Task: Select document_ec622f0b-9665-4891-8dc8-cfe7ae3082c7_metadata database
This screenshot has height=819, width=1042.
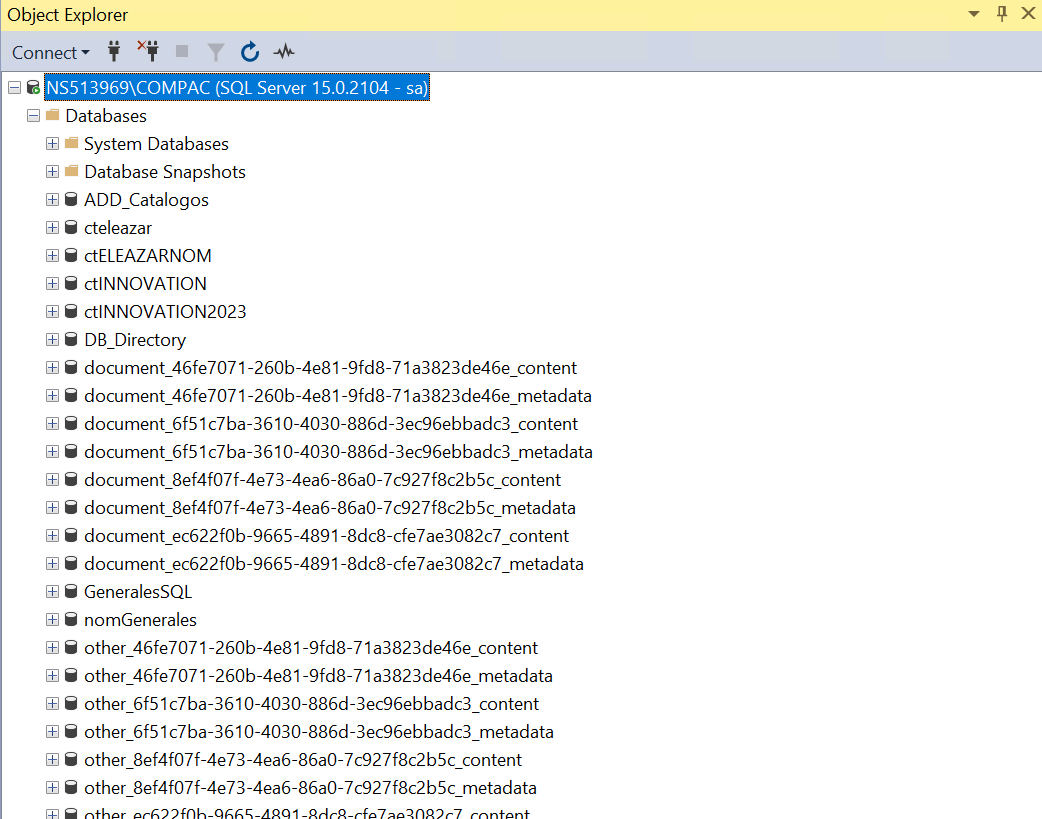Action: point(334,564)
